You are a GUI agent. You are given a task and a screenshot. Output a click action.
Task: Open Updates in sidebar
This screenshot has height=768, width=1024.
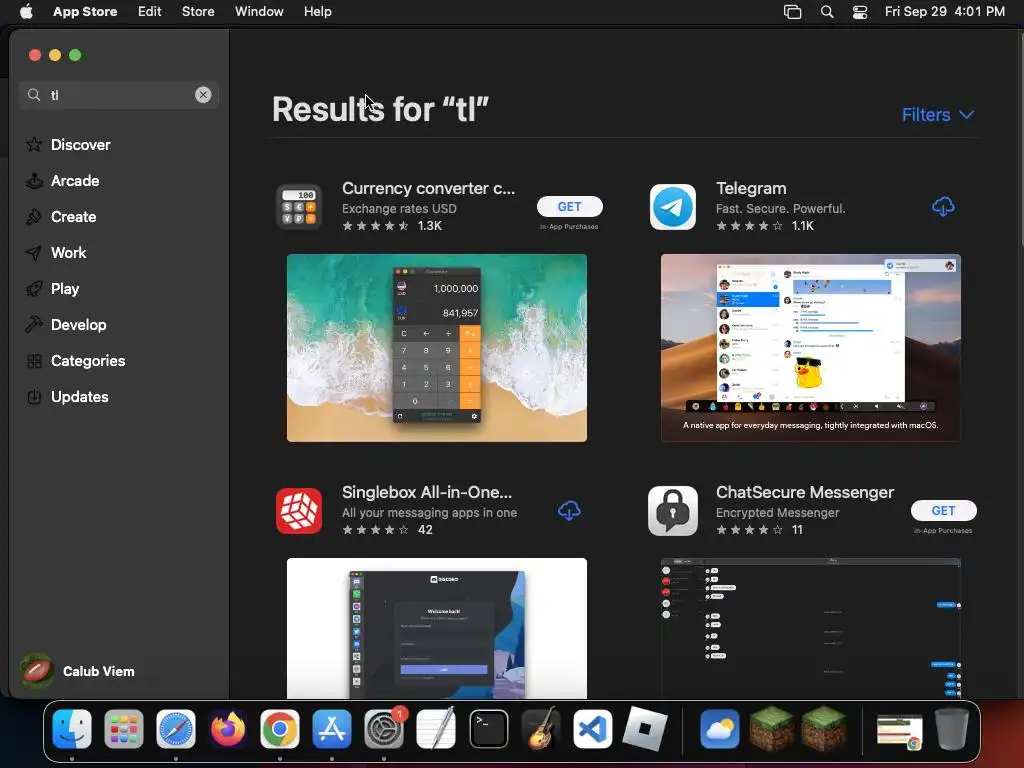click(x=67, y=396)
